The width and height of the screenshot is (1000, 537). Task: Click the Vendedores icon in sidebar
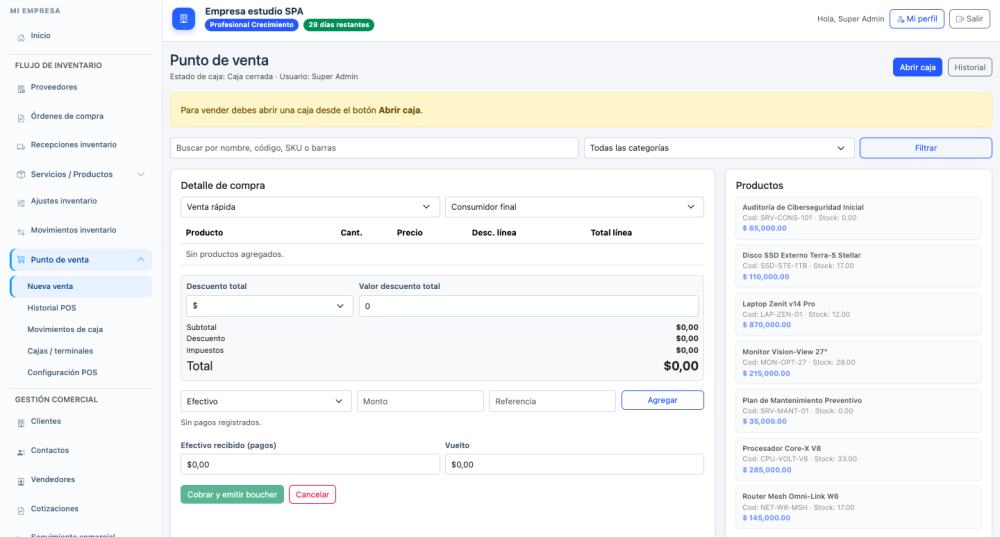(21, 481)
